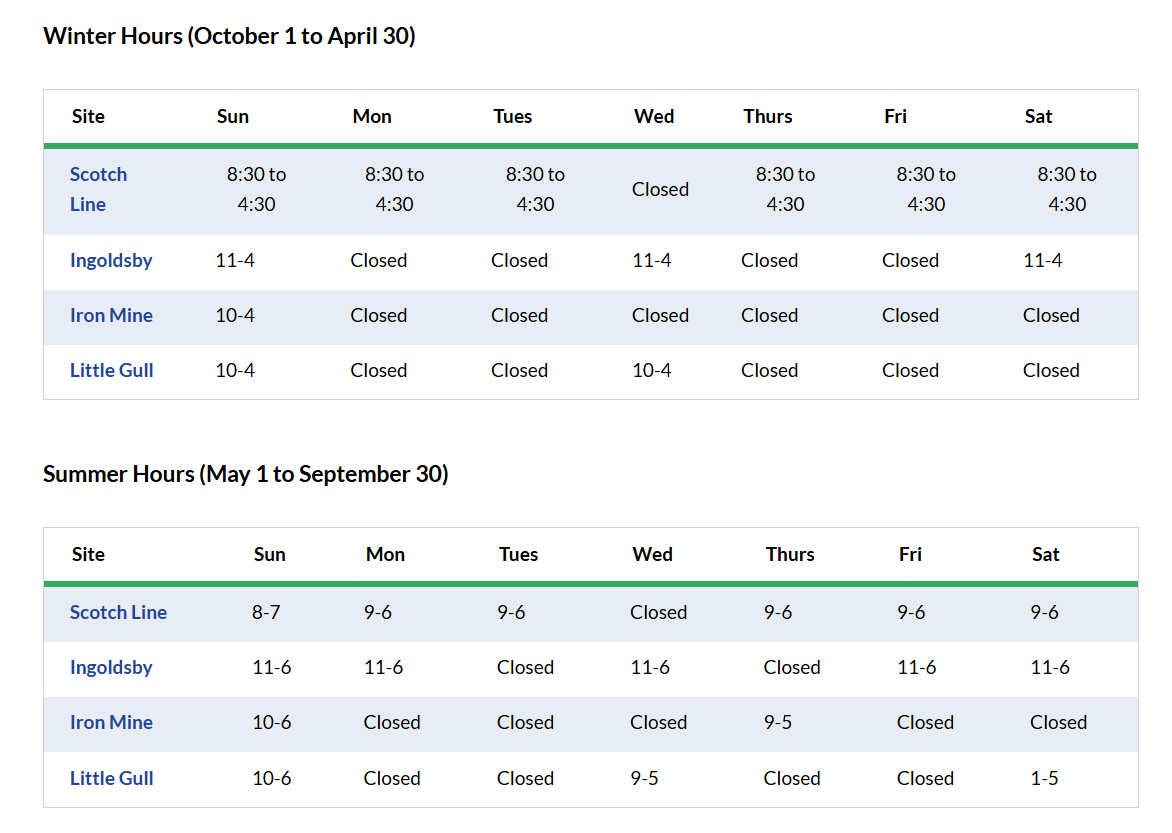This screenshot has height=833, width=1172.
Task: Click Iron Mine's summer Thursday 9-5 cell
Action: [778, 723]
